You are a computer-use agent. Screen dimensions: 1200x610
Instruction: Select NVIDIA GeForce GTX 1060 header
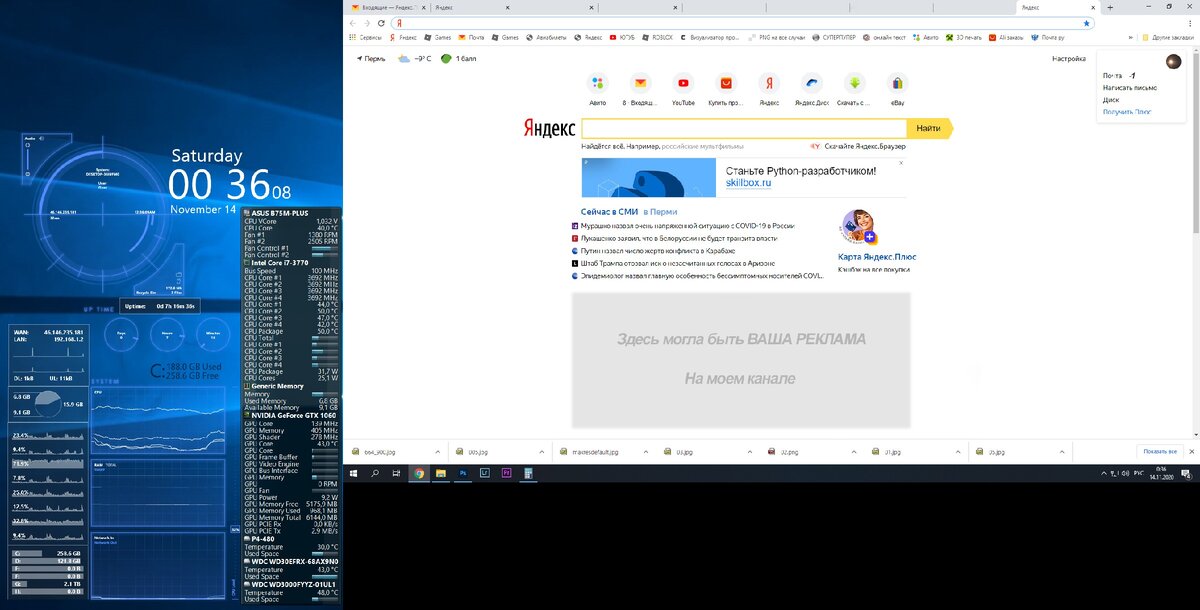point(291,415)
